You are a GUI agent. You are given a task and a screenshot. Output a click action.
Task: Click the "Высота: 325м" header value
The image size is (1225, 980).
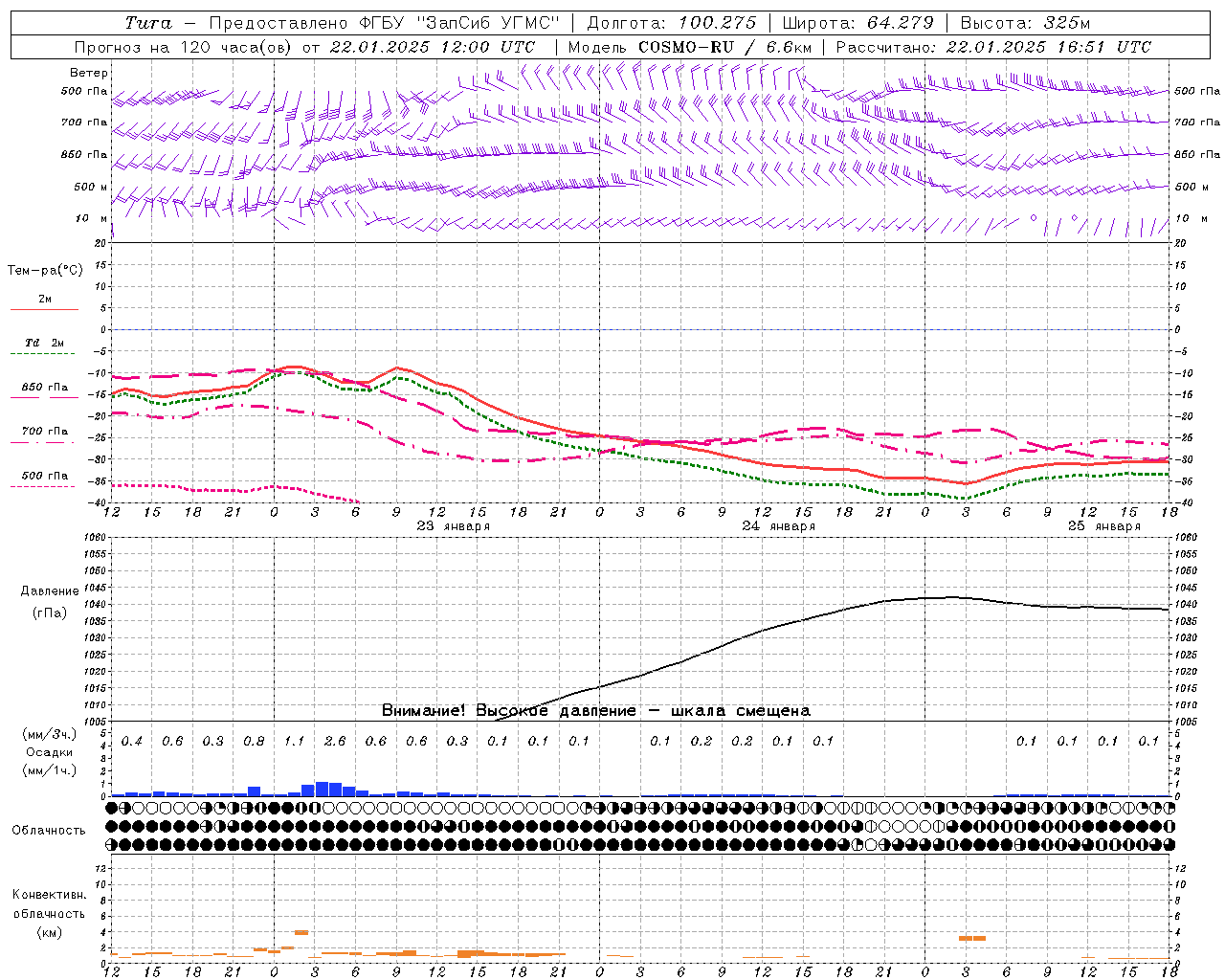click(1025, 23)
